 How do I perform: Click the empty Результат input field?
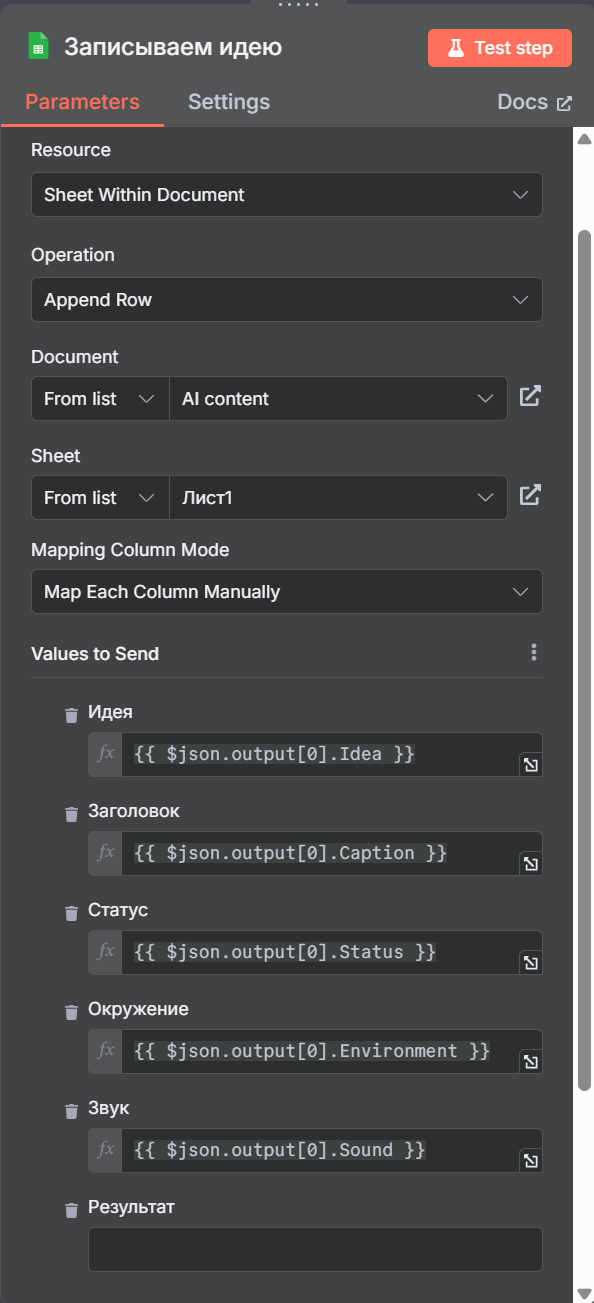(315, 1249)
